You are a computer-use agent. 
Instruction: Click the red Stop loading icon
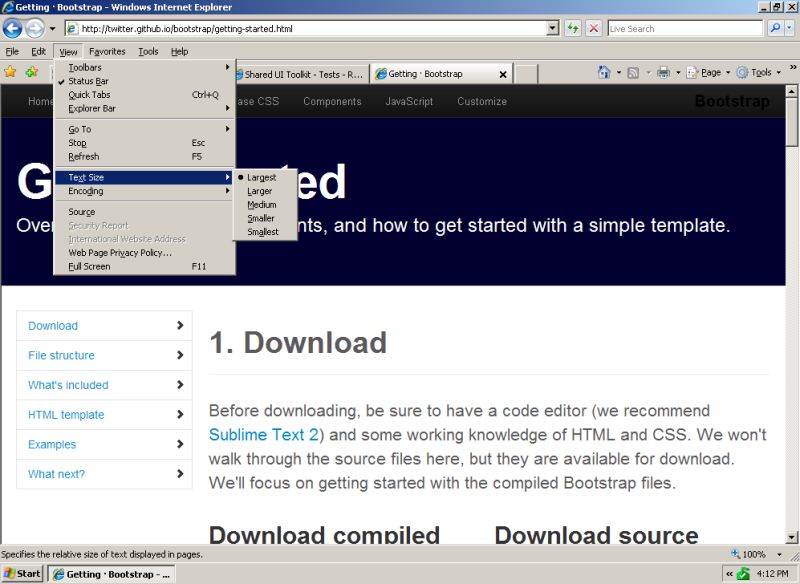click(594, 29)
